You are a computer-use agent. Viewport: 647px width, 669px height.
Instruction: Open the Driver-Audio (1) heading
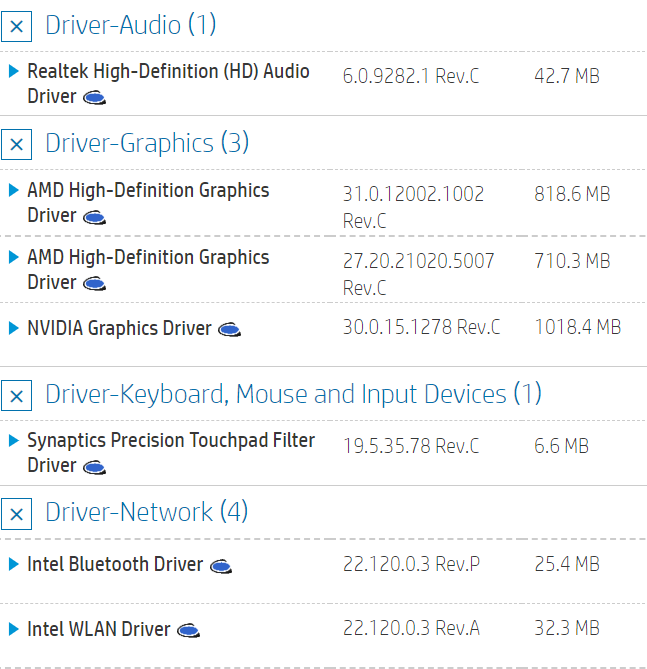(131, 25)
